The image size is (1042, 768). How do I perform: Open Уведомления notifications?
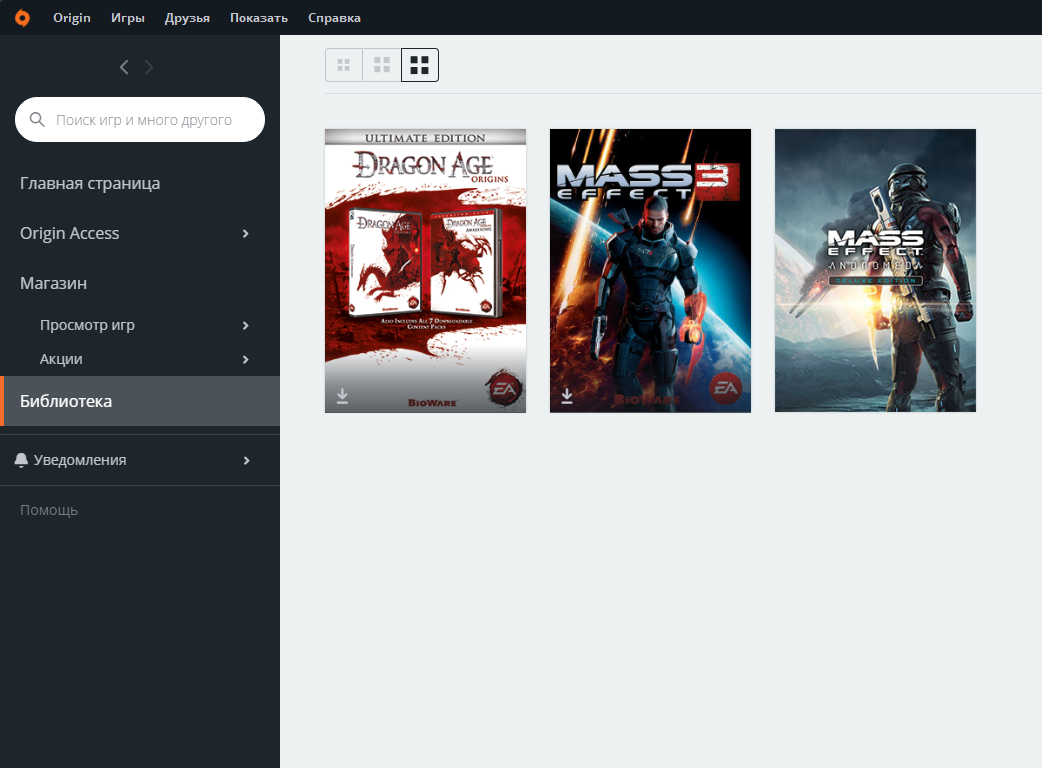[x=80, y=460]
